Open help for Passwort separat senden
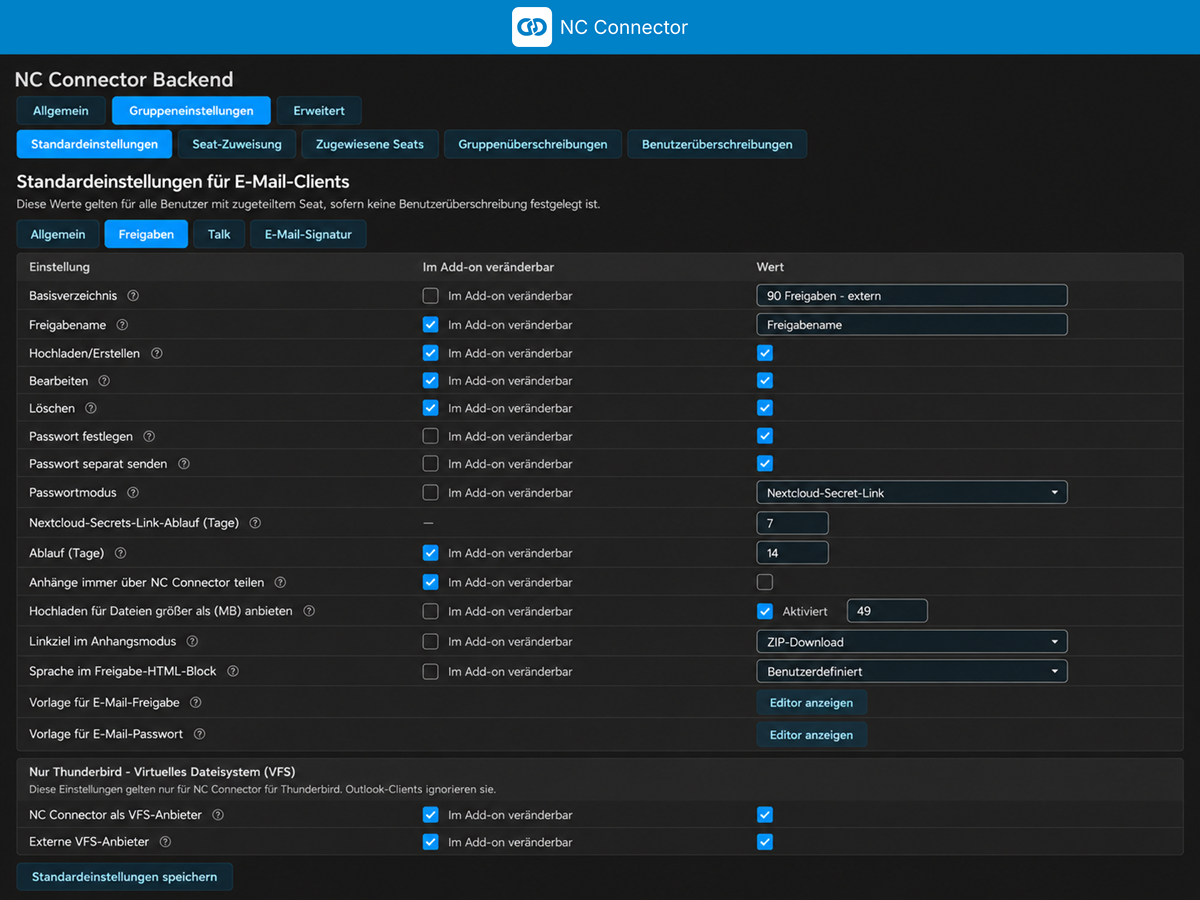The height and width of the screenshot is (900, 1200). 183,464
